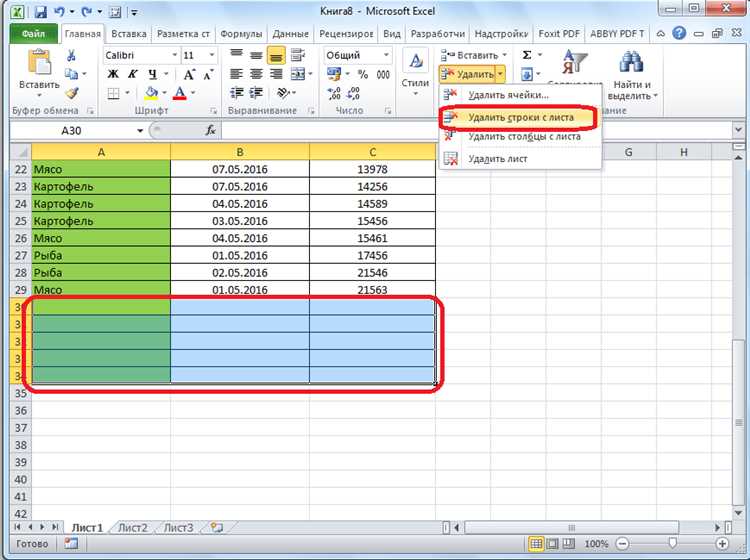
Task: Choose Удалить столбцы с листа
Action: (519, 137)
